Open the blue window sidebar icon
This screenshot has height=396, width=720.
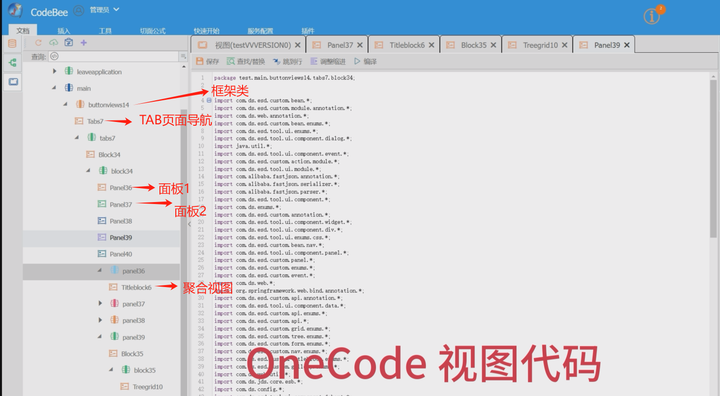(x=13, y=82)
